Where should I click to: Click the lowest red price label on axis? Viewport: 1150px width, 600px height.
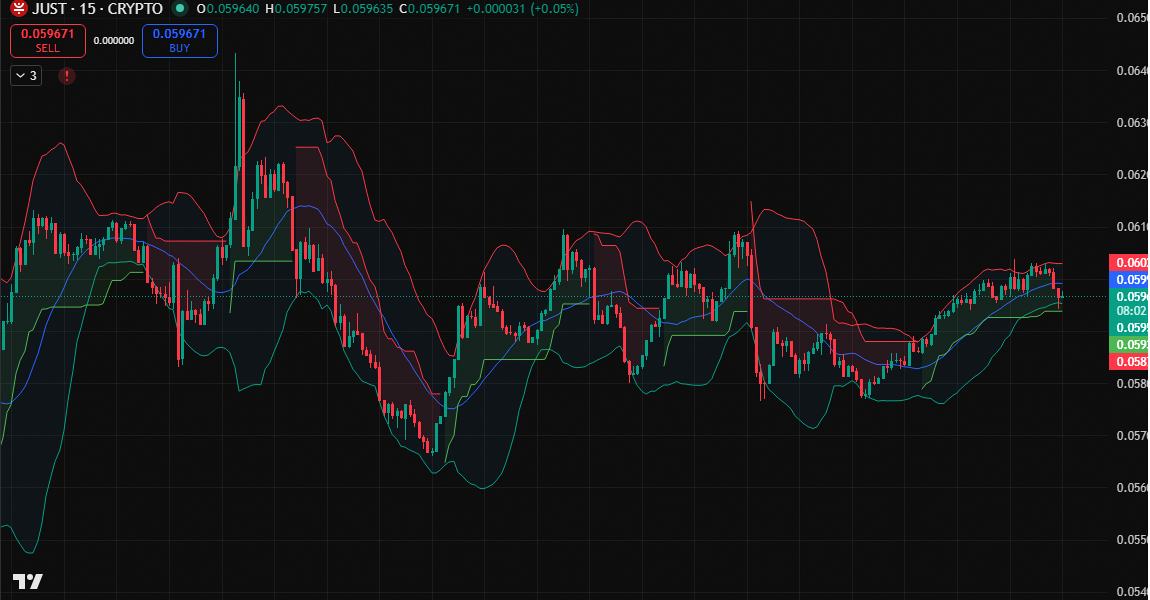[x=1129, y=361]
